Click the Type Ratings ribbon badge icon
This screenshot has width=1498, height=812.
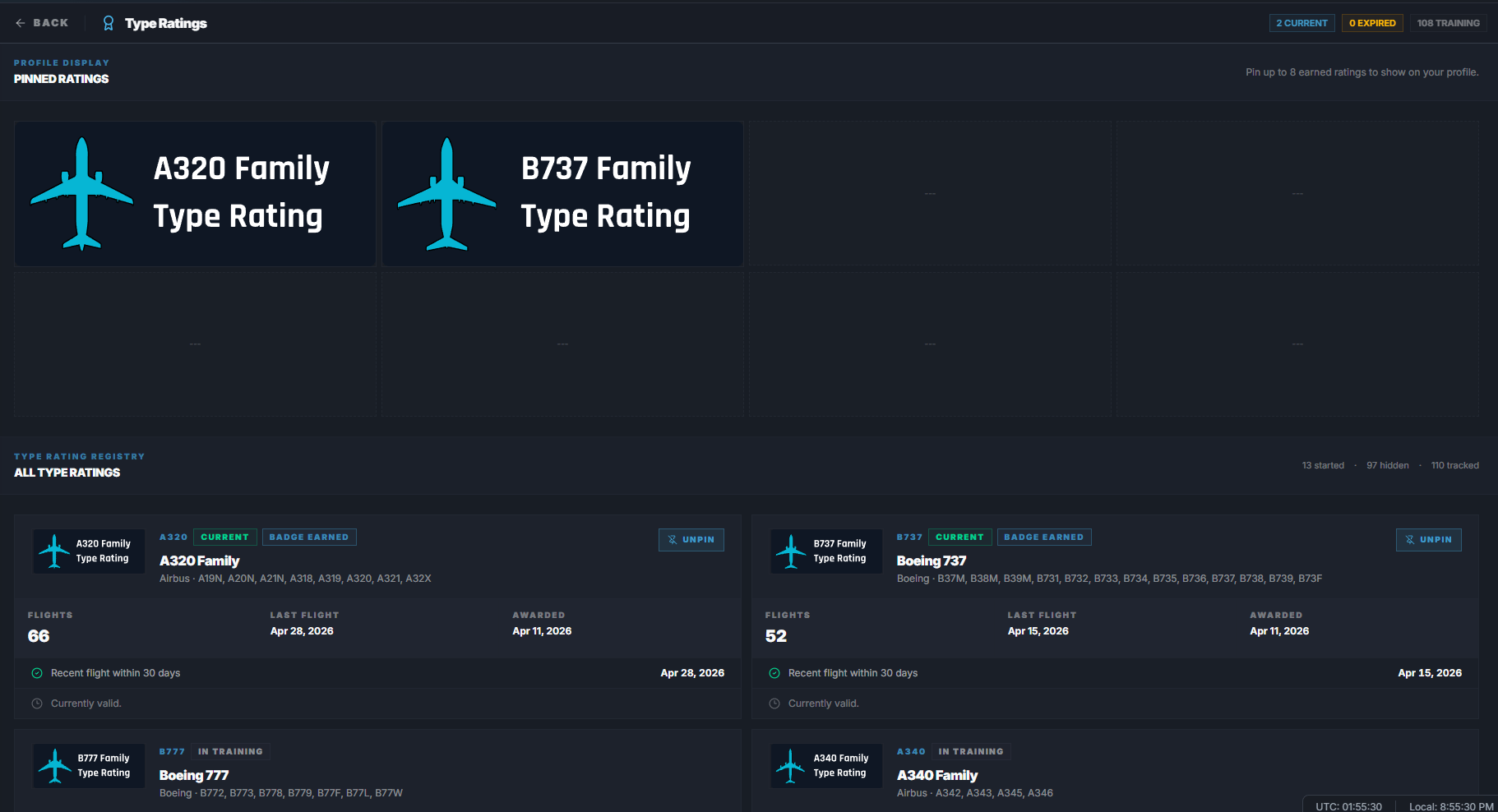[109, 23]
